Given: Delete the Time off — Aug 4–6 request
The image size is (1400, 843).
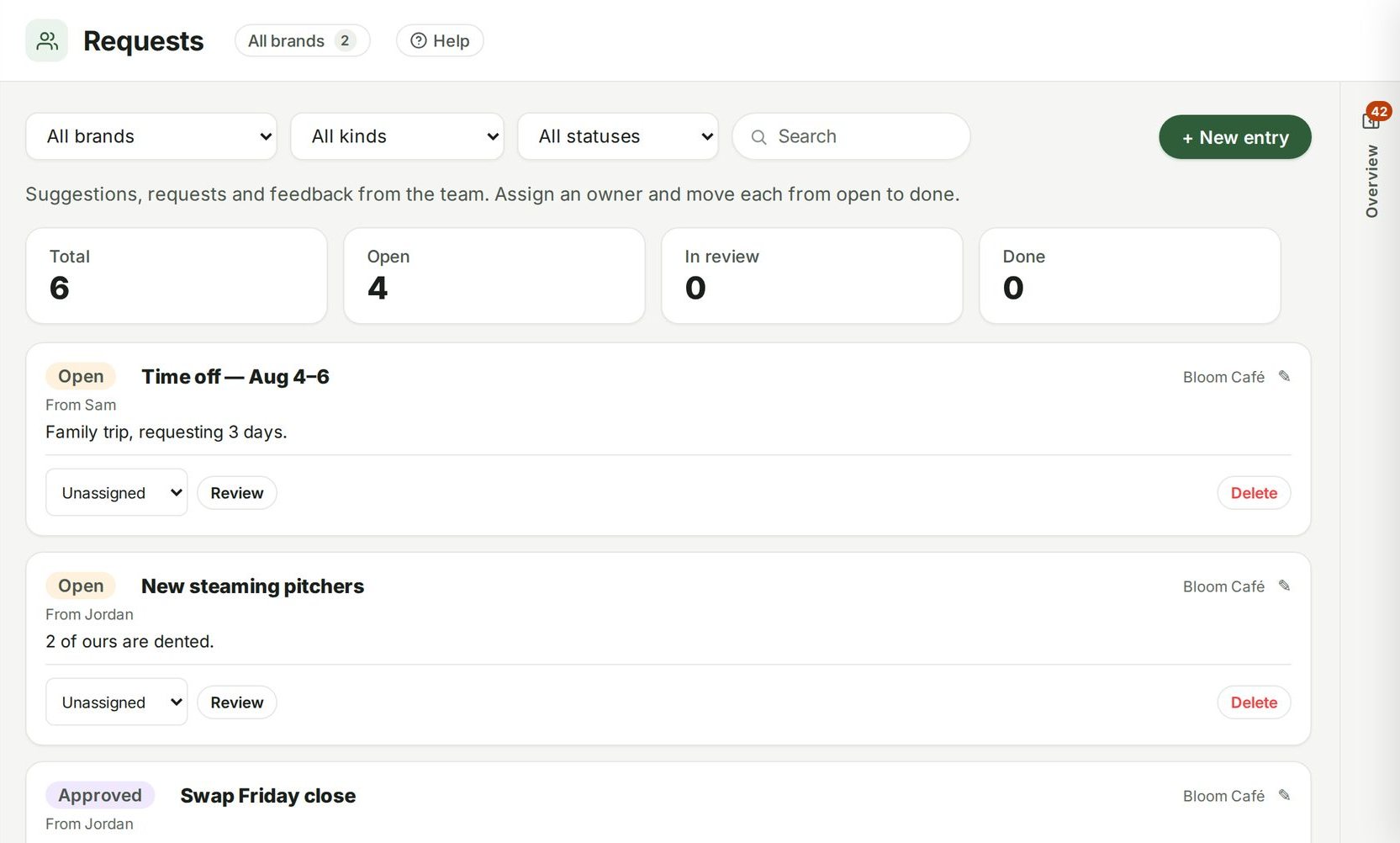Looking at the screenshot, I should 1254,493.
